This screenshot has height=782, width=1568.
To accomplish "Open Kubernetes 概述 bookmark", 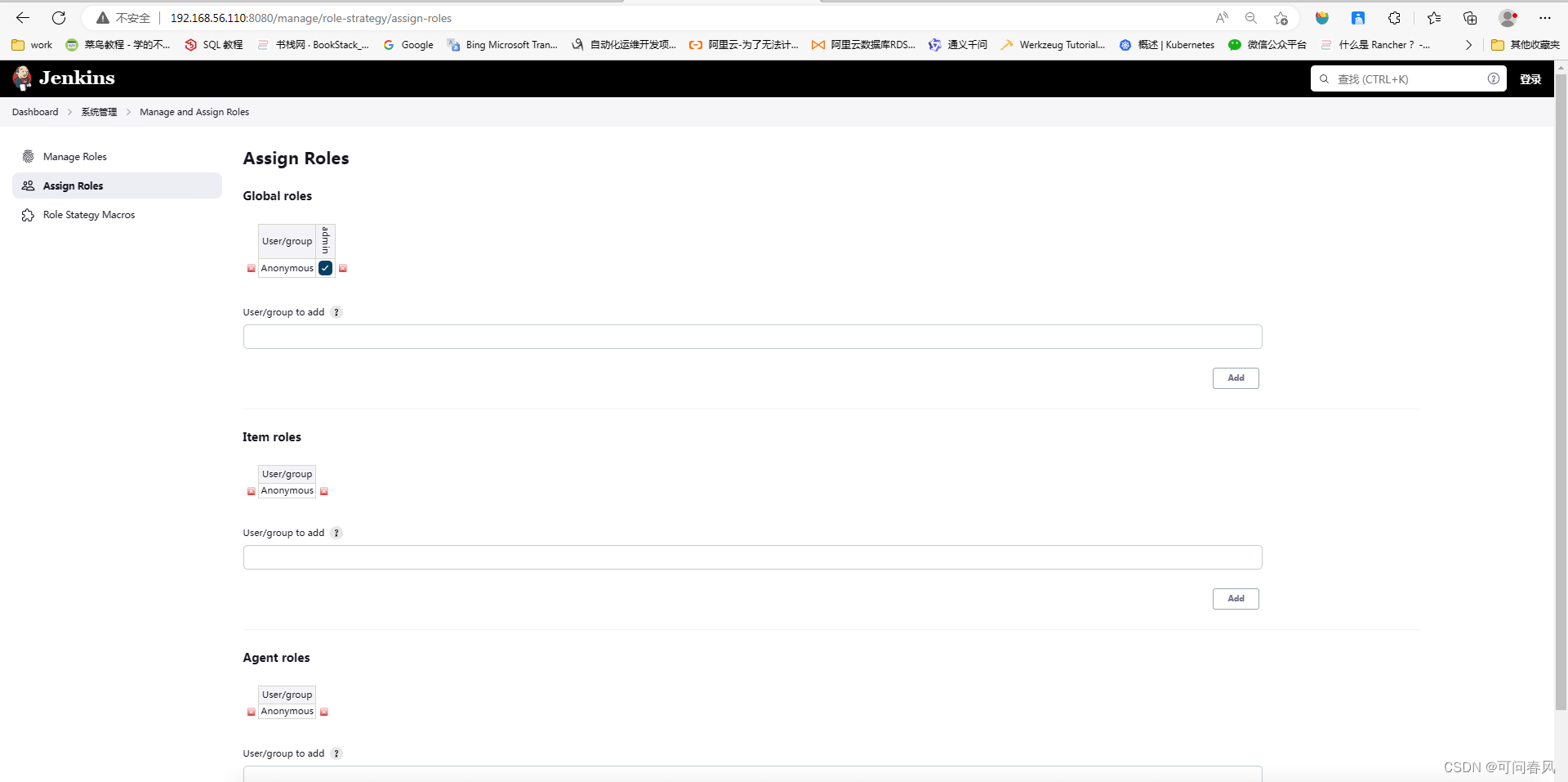I will point(1167,45).
